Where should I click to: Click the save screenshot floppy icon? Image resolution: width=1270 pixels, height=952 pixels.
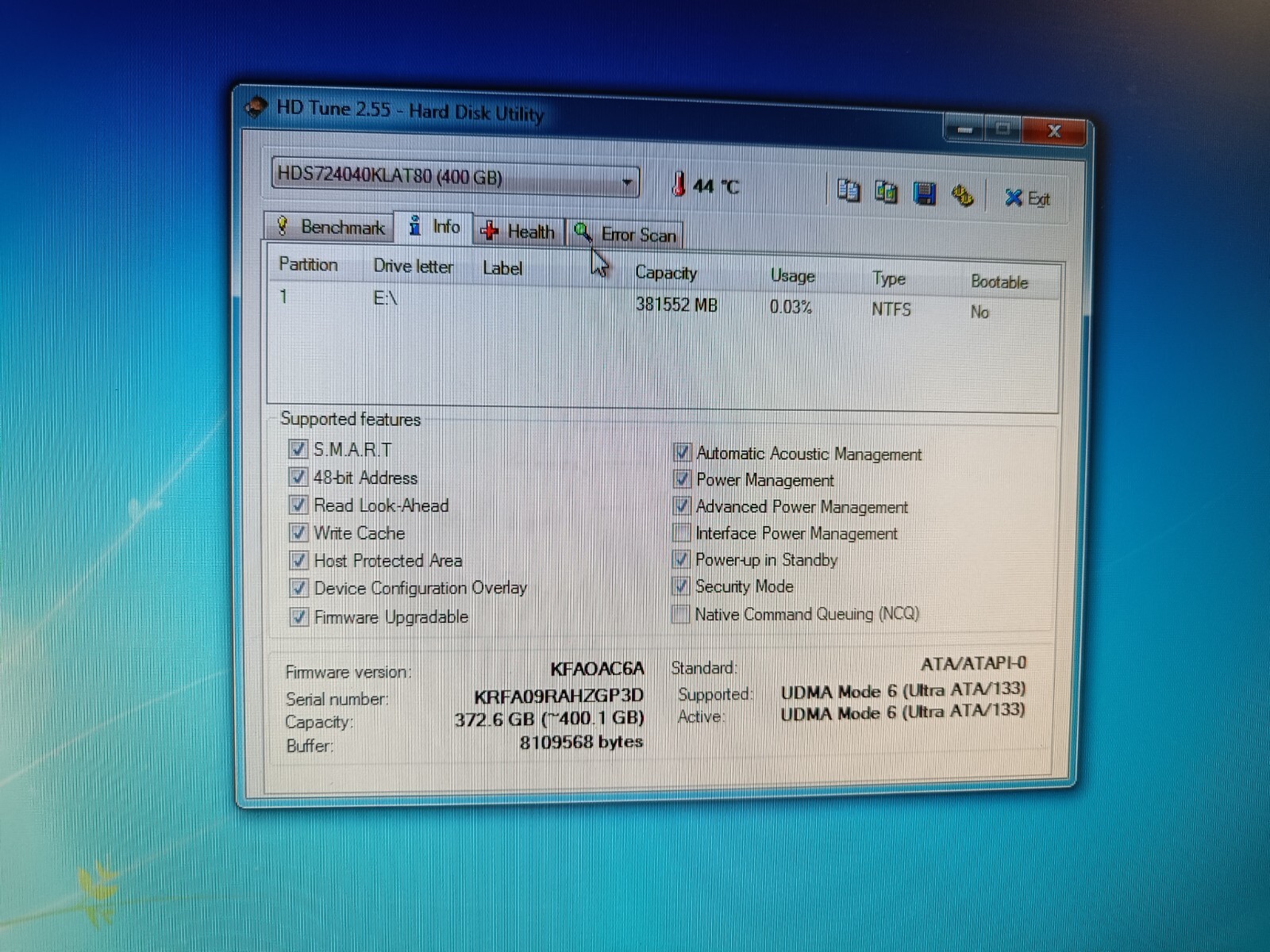(924, 194)
